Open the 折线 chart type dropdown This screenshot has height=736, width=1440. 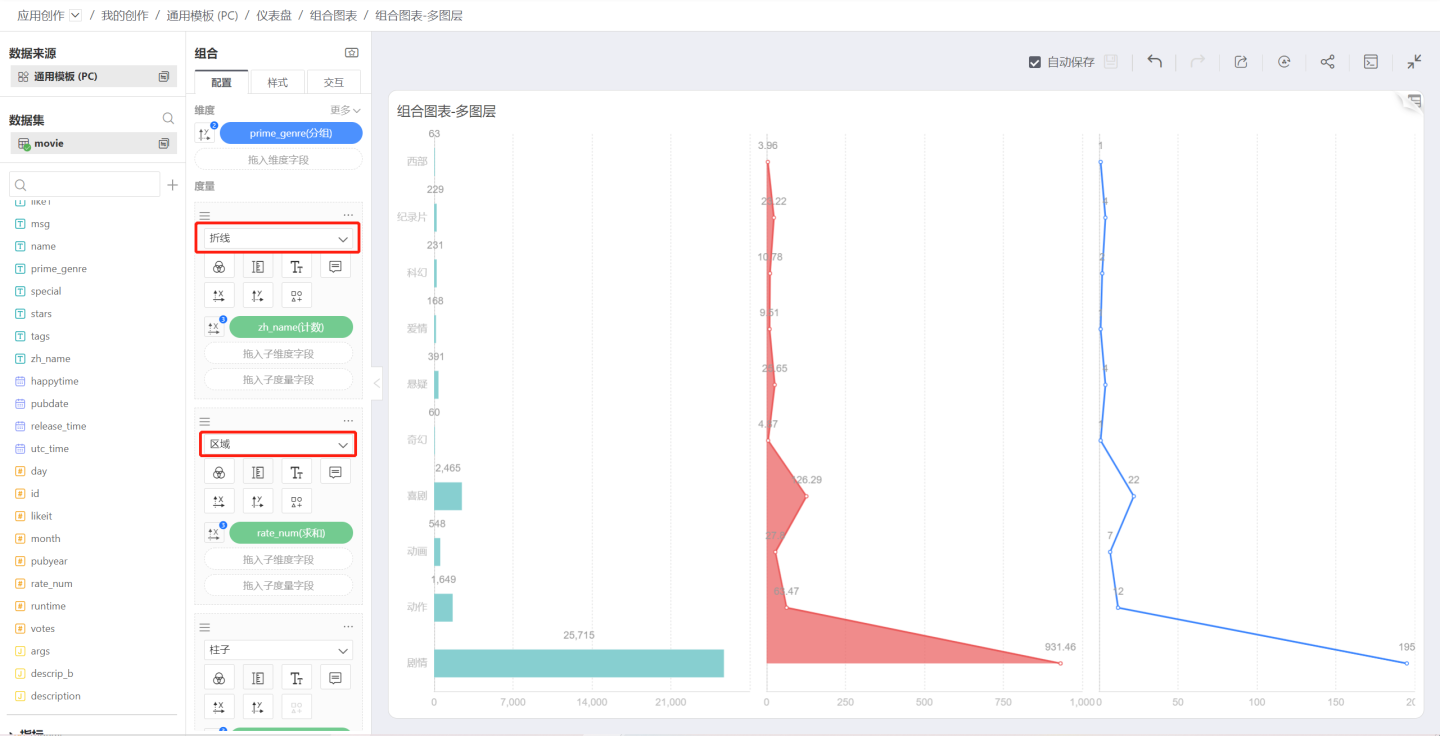[x=278, y=239]
